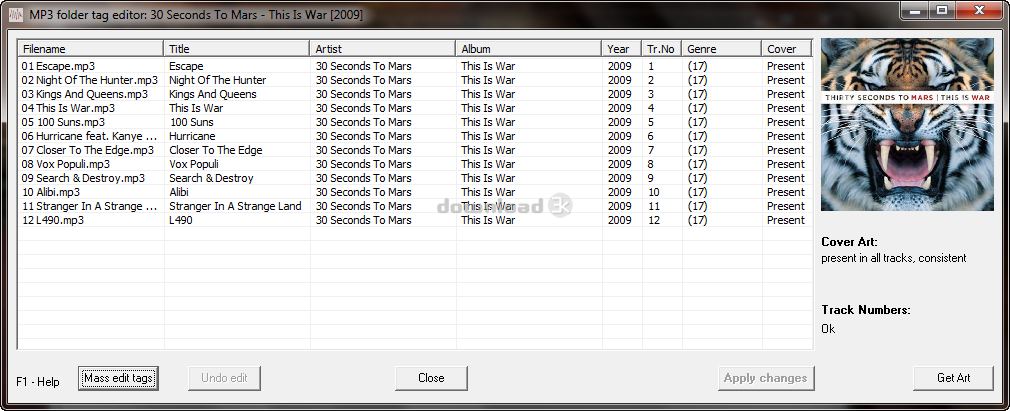
Task: Close window using title bar X
Action: click(x=979, y=10)
